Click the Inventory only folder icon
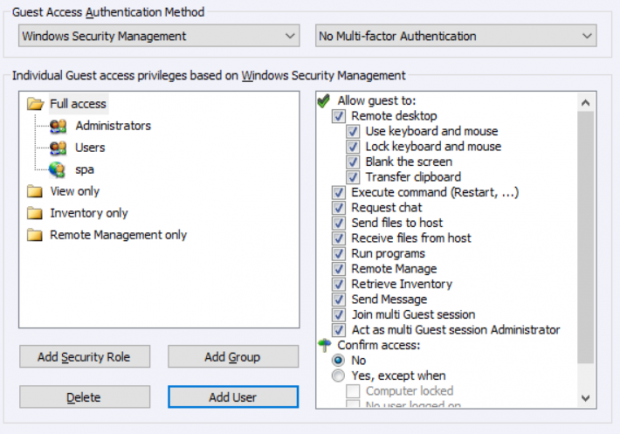 coord(35,213)
